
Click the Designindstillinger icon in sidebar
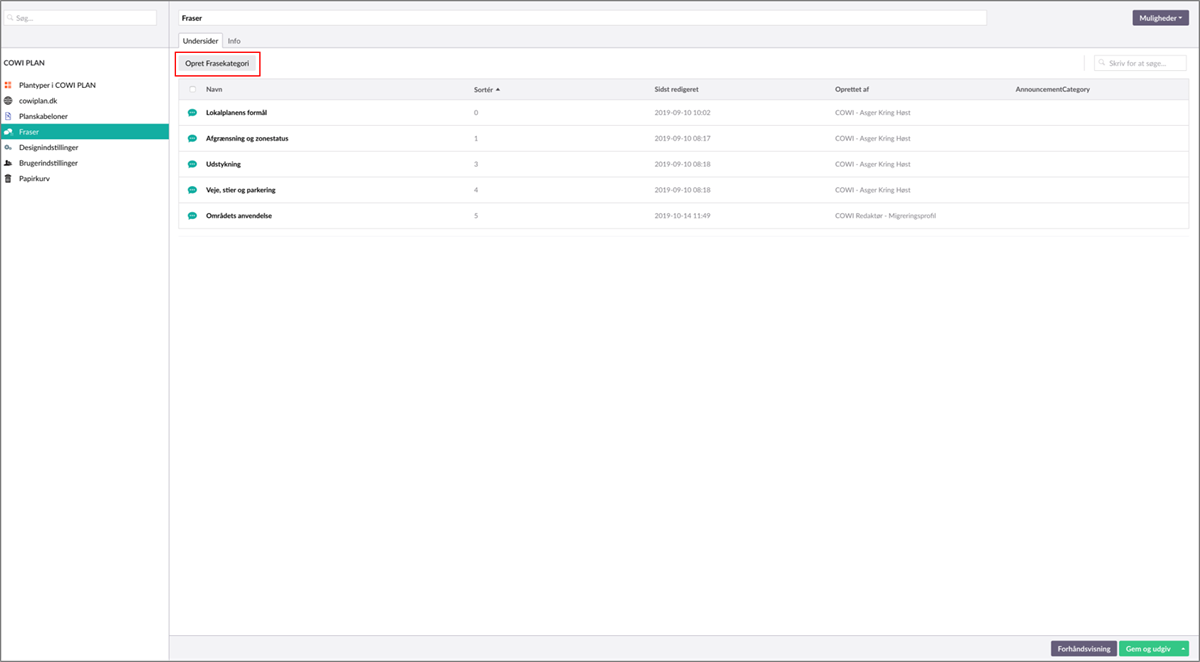(8, 147)
